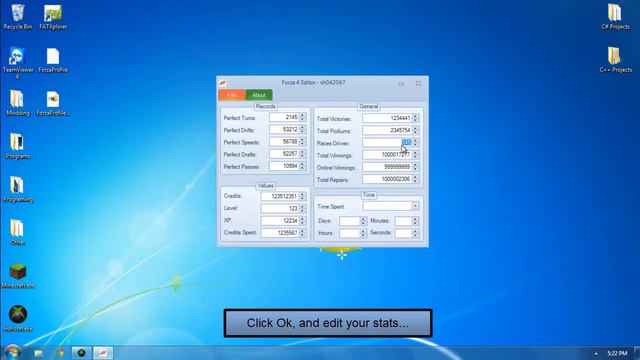Select the ForzaProfile file with orange icon
640x360 pixels.
[x=53, y=103]
